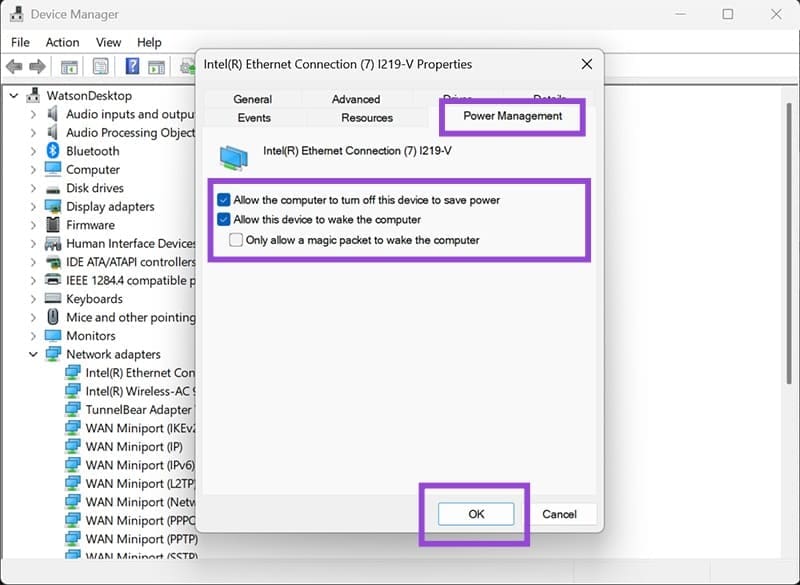Collapse the WatsonDesktop root node
This screenshot has height=585, width=800.
[14, 95]
